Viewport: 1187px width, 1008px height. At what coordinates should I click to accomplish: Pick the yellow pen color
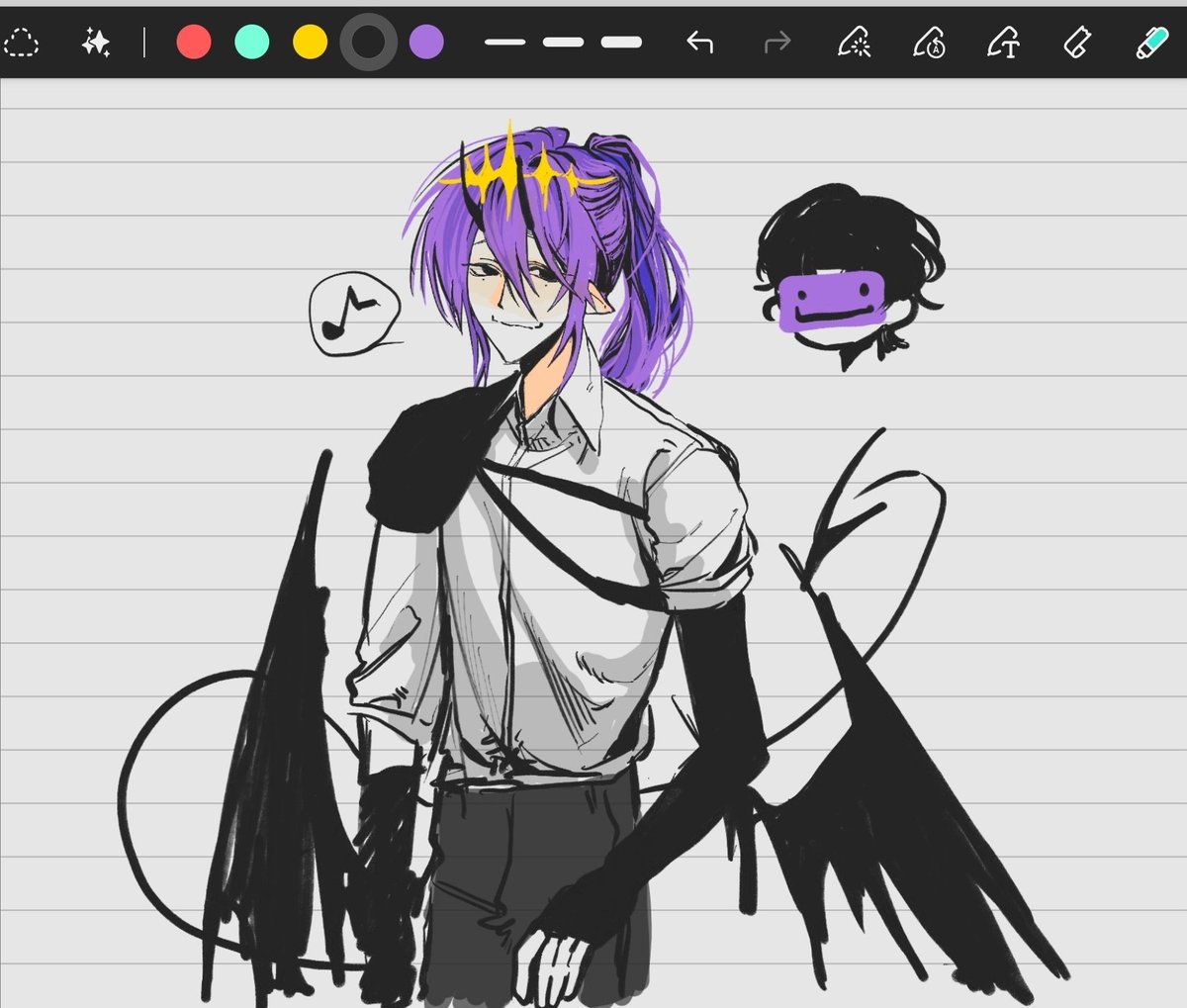click(311, 43)
